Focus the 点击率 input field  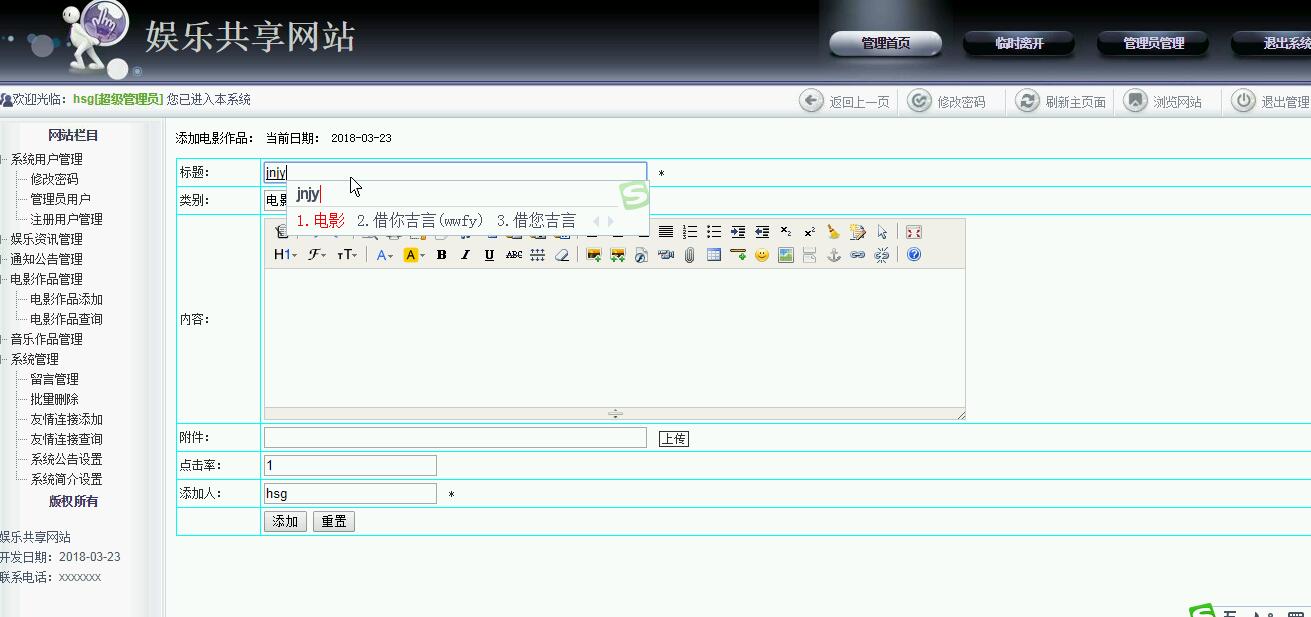(x=350, y=465)
